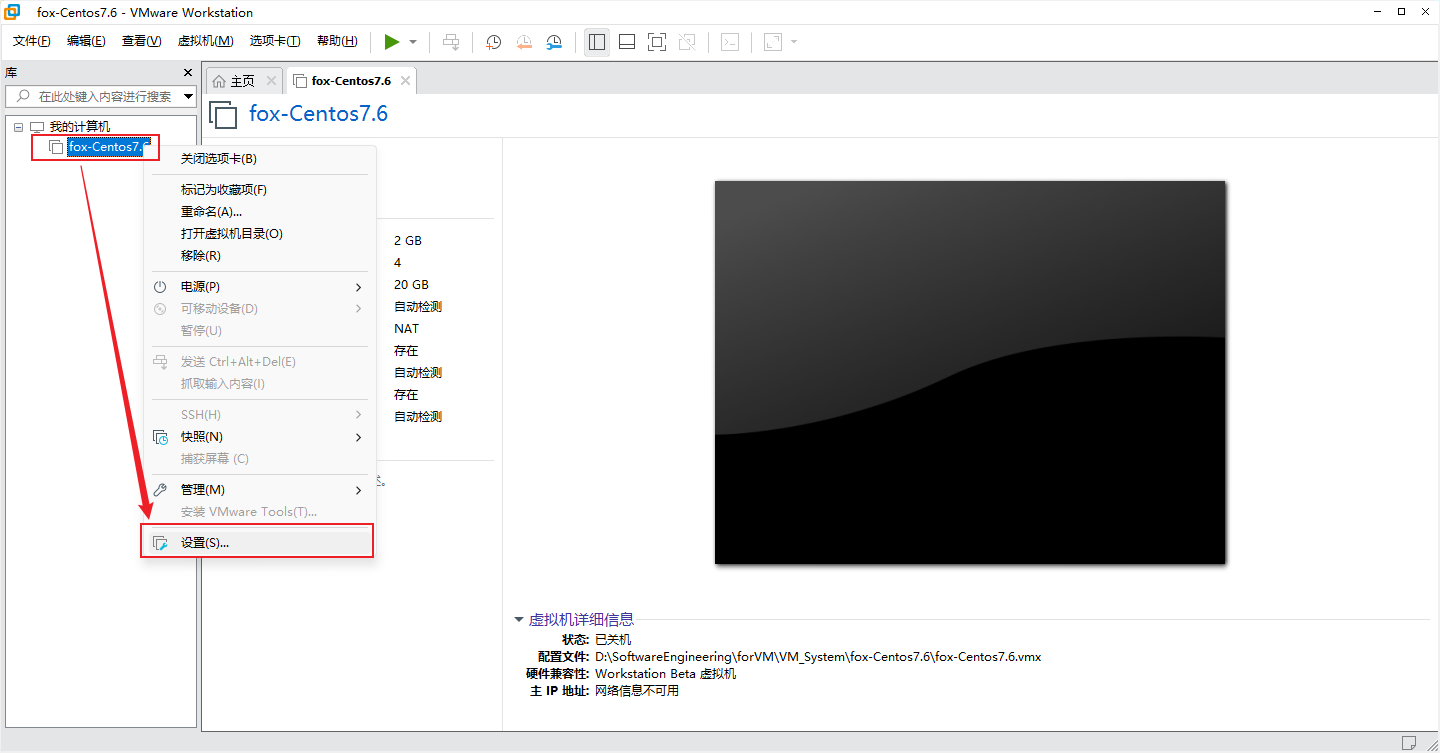Click the NAT network adapter value
The image size is (1440, 753).
(x=407, y=329)
